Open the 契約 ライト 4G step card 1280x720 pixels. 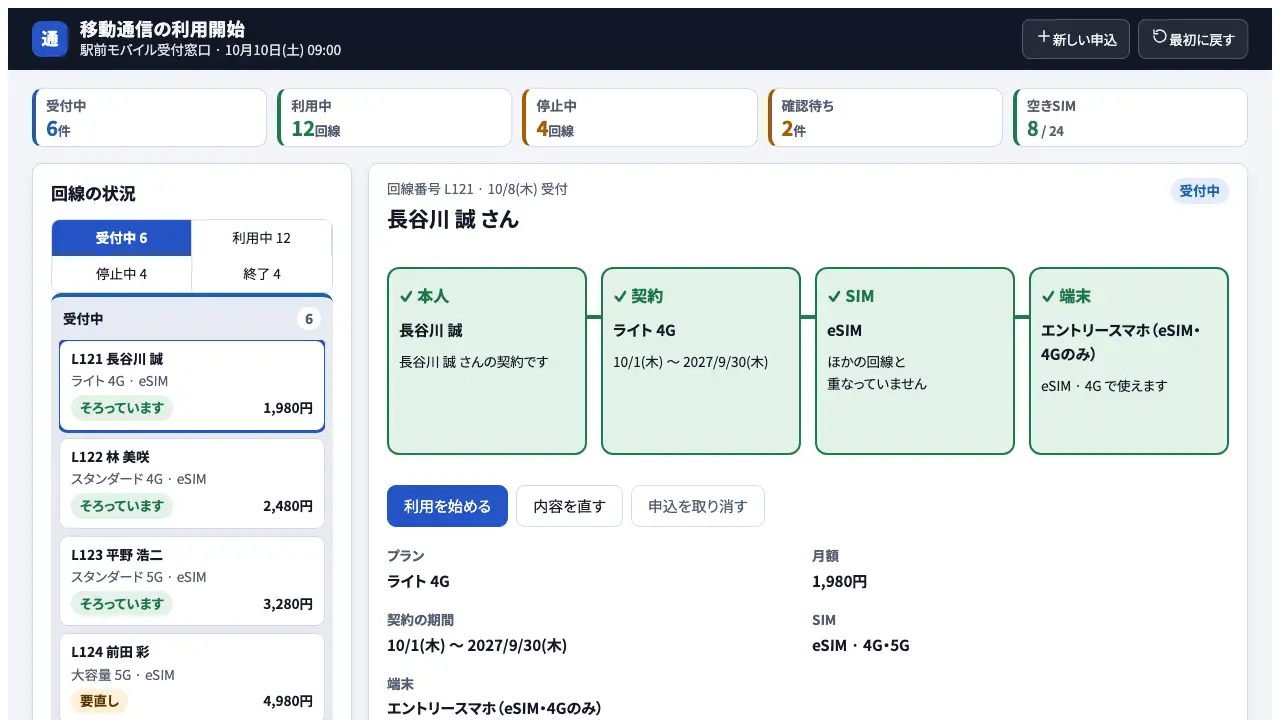pos(701,361)
